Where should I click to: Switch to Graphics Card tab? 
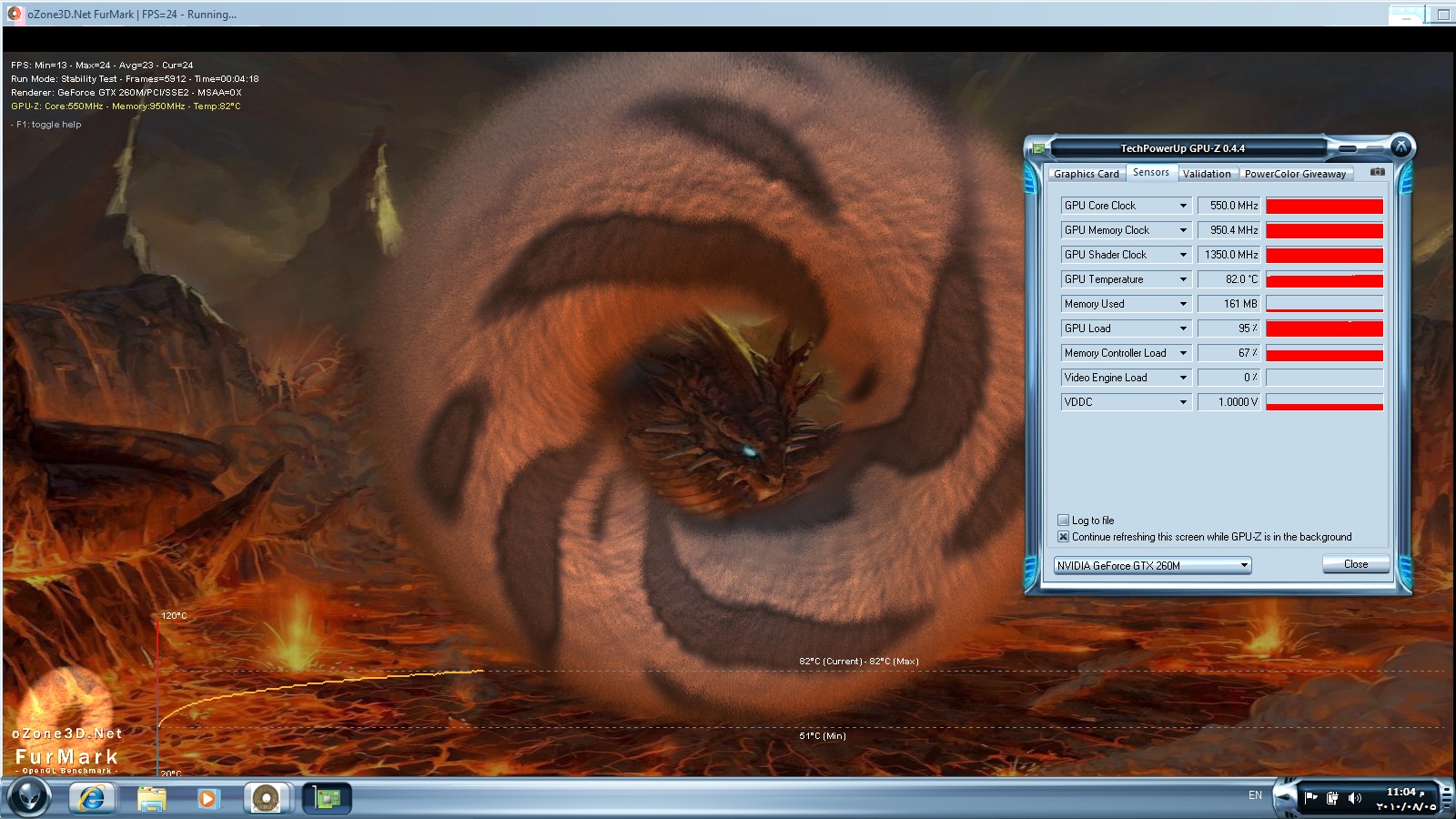(1087, 174)
